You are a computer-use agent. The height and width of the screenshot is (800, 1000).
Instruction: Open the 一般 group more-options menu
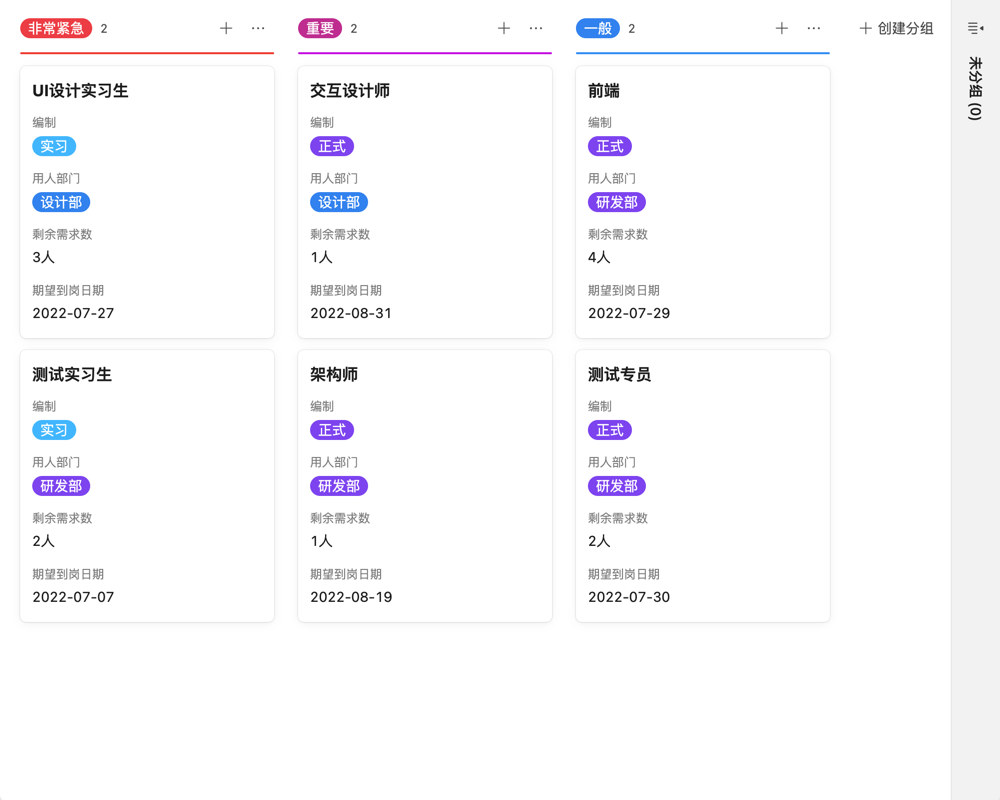(x=813, y=28)
